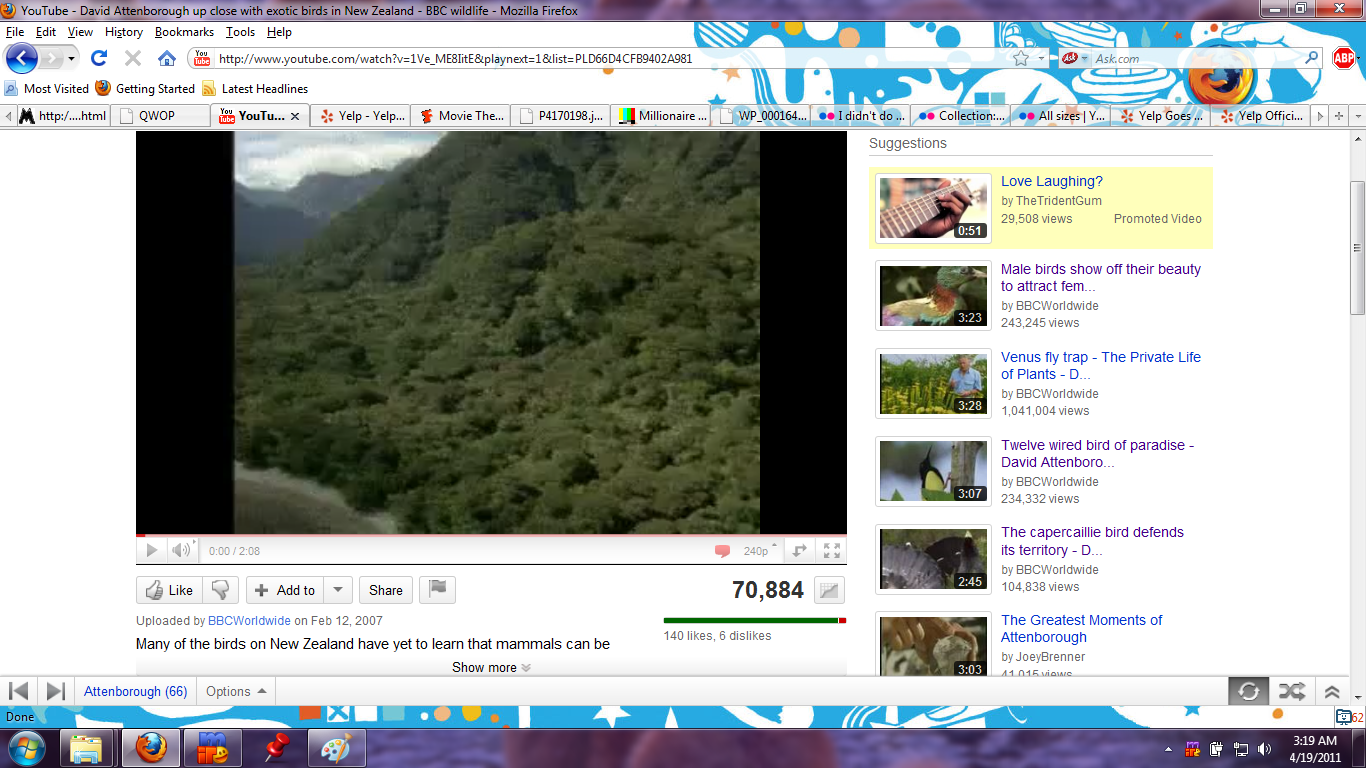This screenshot has width=1366, height=768.
Task: Open The capercaillie bird video thumbnail
Action: click(934, 559)
